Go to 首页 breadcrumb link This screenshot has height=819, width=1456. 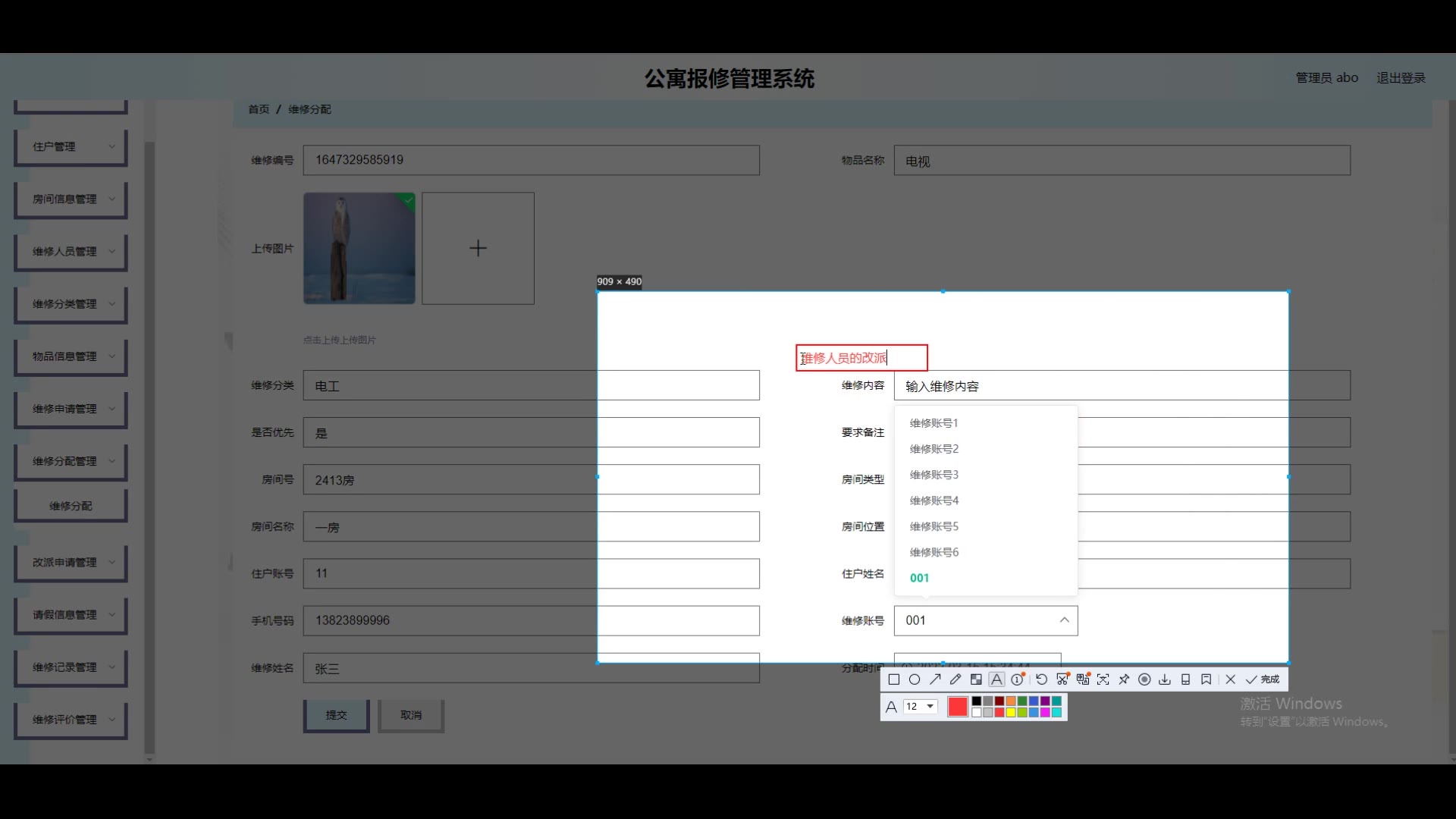coord(259,109)
